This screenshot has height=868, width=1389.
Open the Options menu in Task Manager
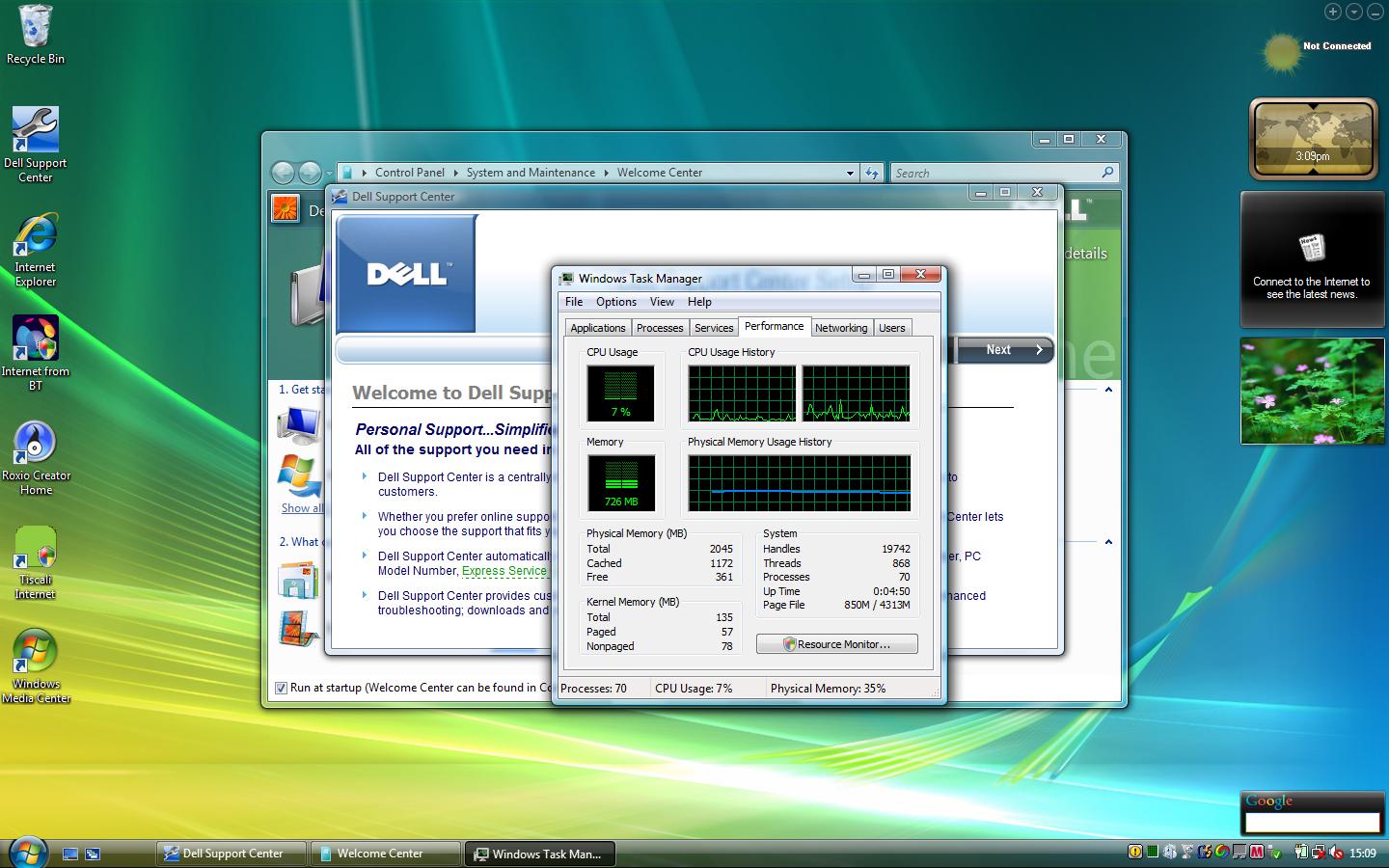click(616, 302)
